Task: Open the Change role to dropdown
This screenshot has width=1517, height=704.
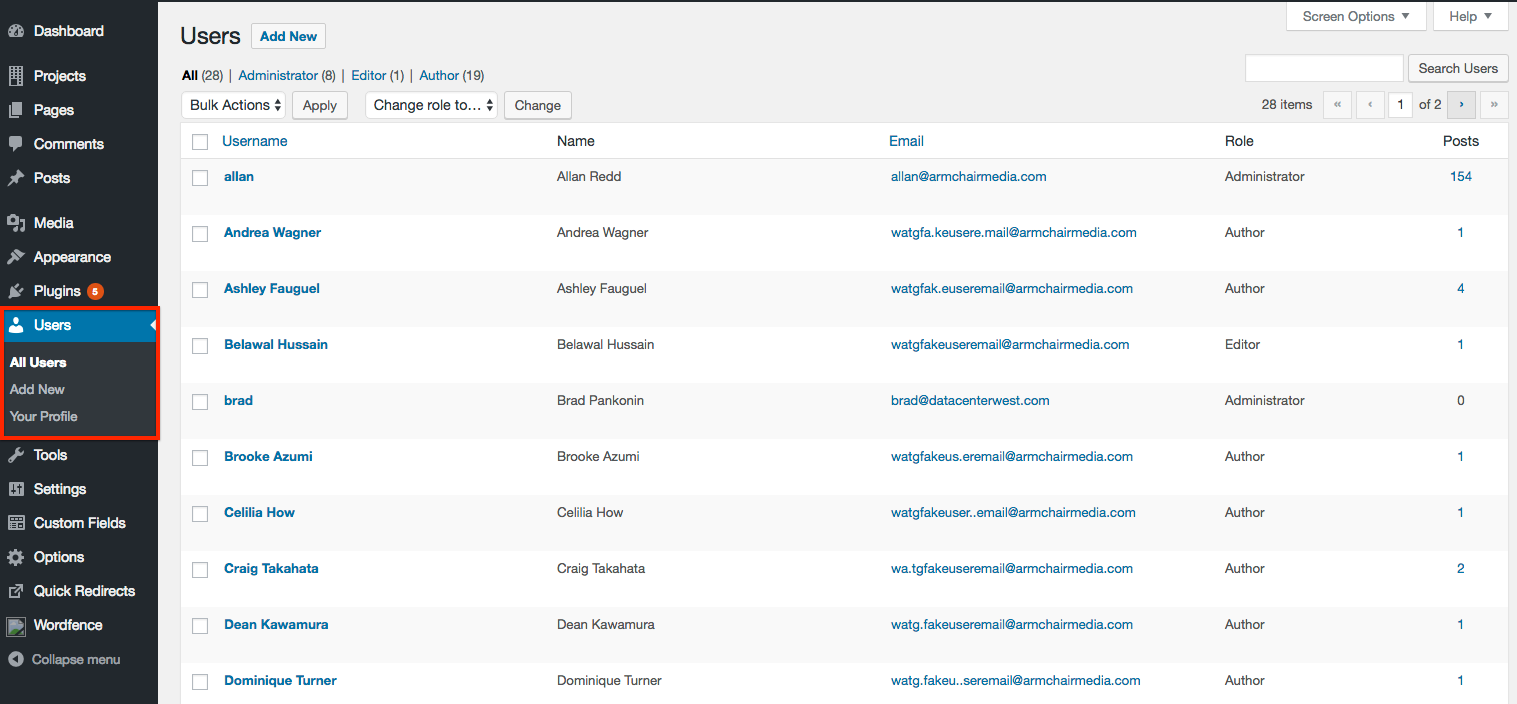Action: tap(431, 105)
